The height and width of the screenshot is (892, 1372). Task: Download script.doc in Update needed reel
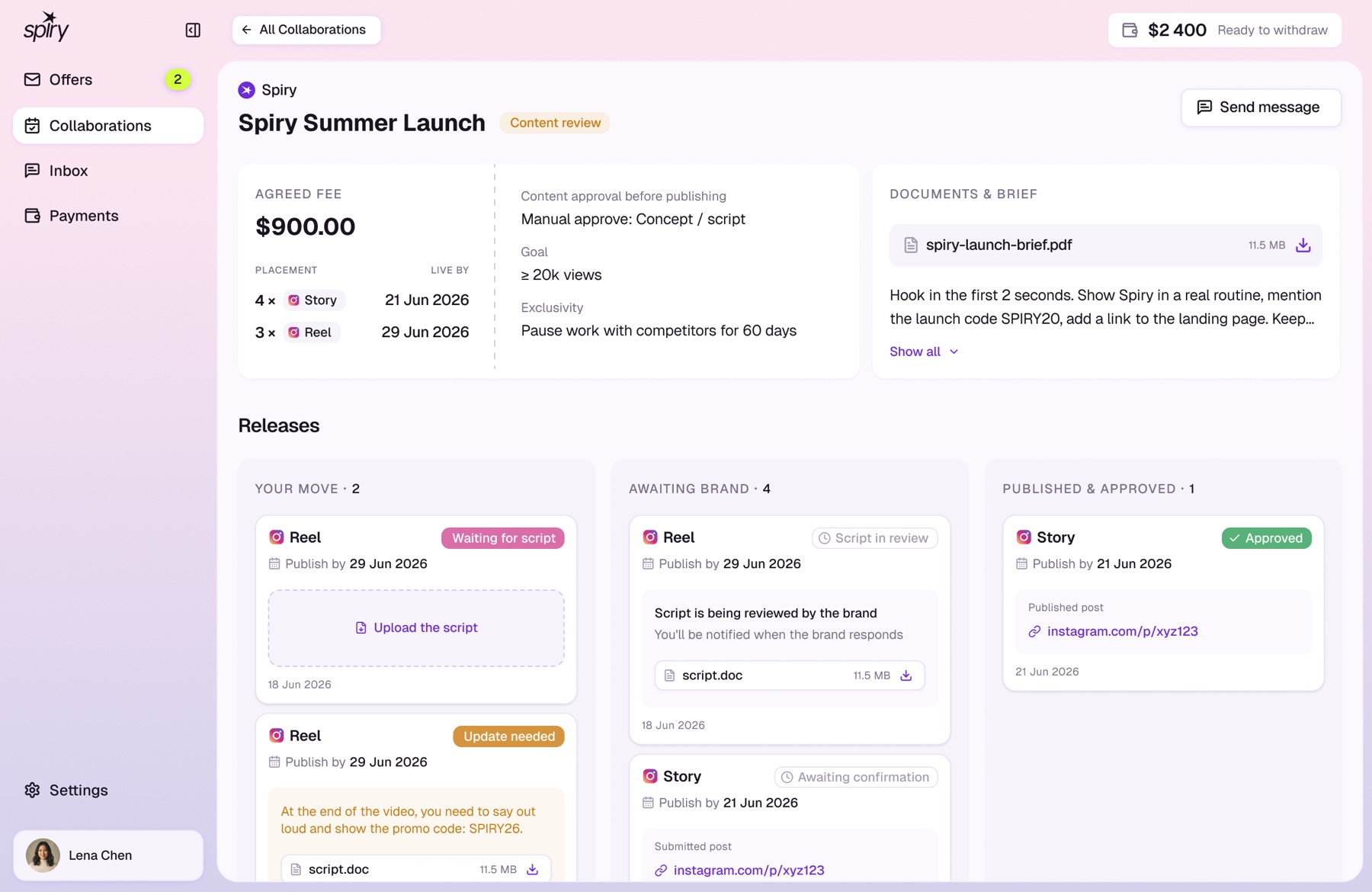click(533, 869)
